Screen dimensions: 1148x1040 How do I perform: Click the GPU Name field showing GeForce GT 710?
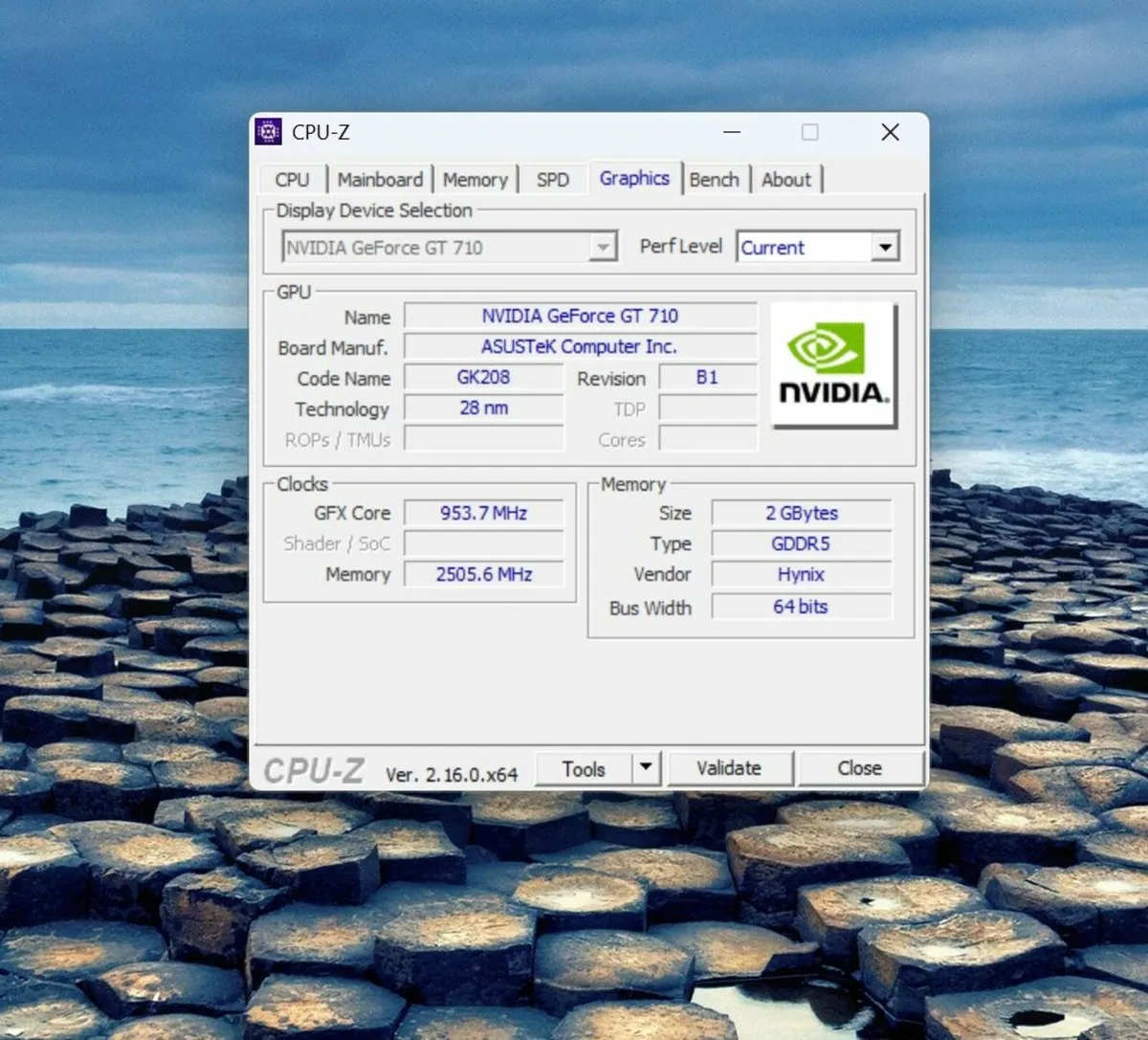(580, 316)
